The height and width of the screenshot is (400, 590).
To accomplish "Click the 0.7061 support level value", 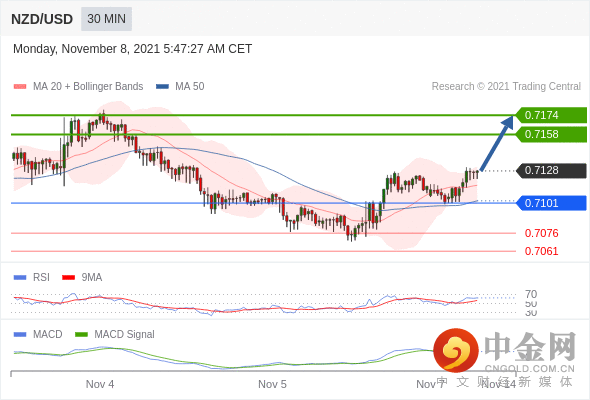I will 541,251.
